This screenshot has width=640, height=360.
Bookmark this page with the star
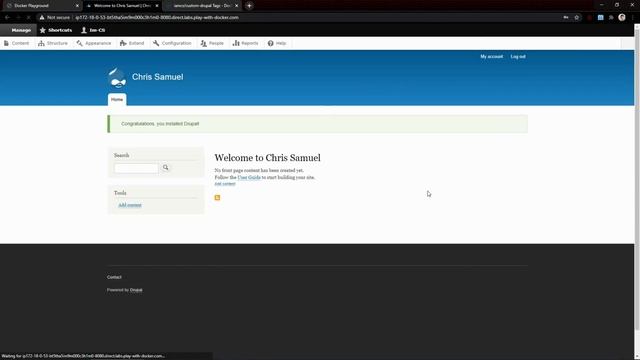(577, 18)
